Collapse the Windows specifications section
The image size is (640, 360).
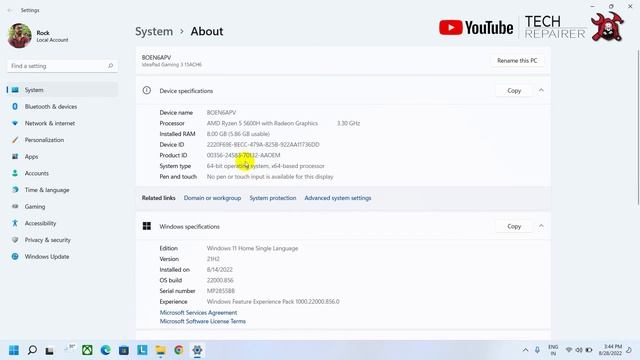pos(541,226)
